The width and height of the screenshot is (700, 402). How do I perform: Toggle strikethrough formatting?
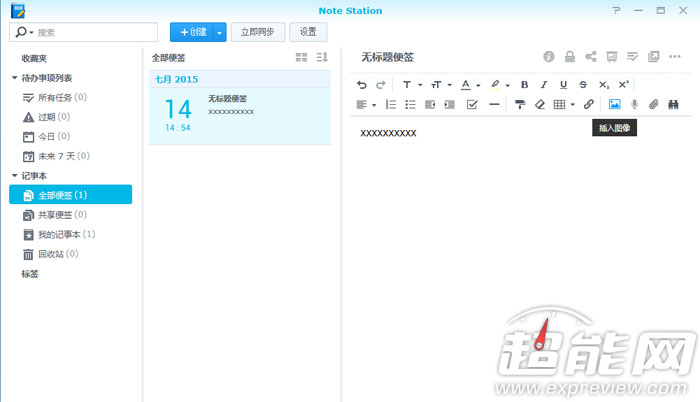[583, 84]
